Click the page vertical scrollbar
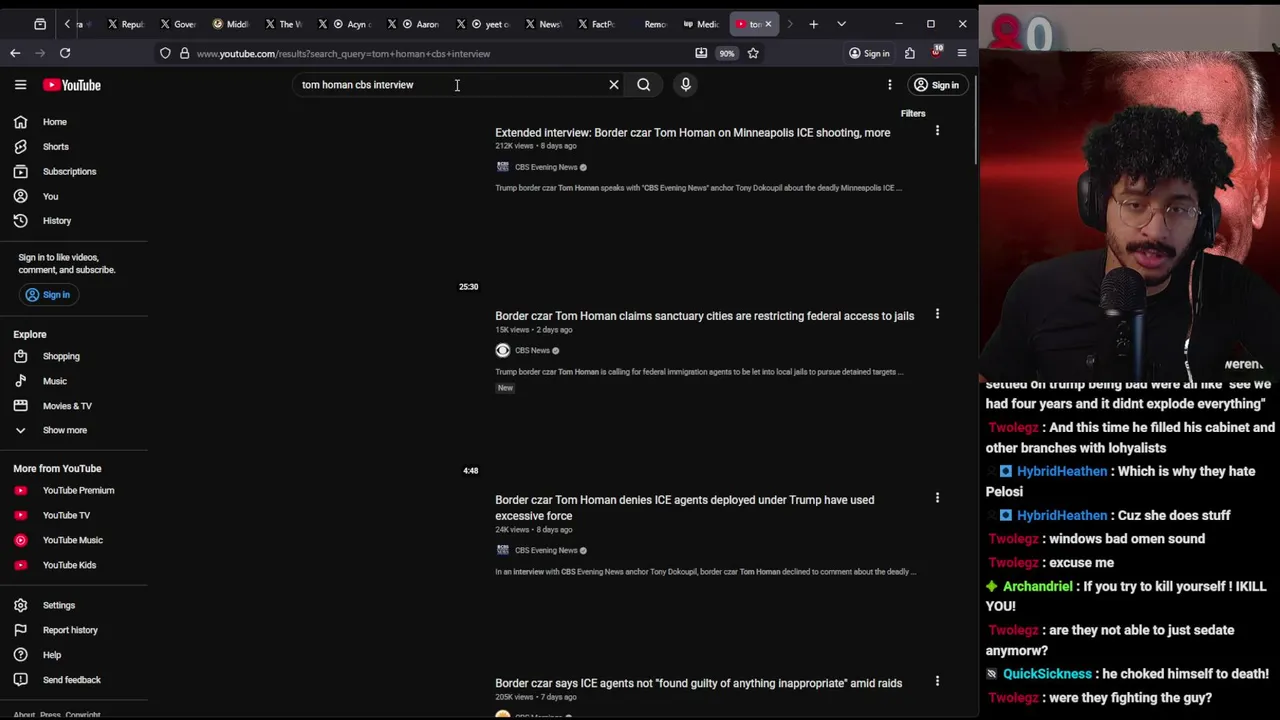The height and width of the screenshot is (720, 1280). (975, 120)
